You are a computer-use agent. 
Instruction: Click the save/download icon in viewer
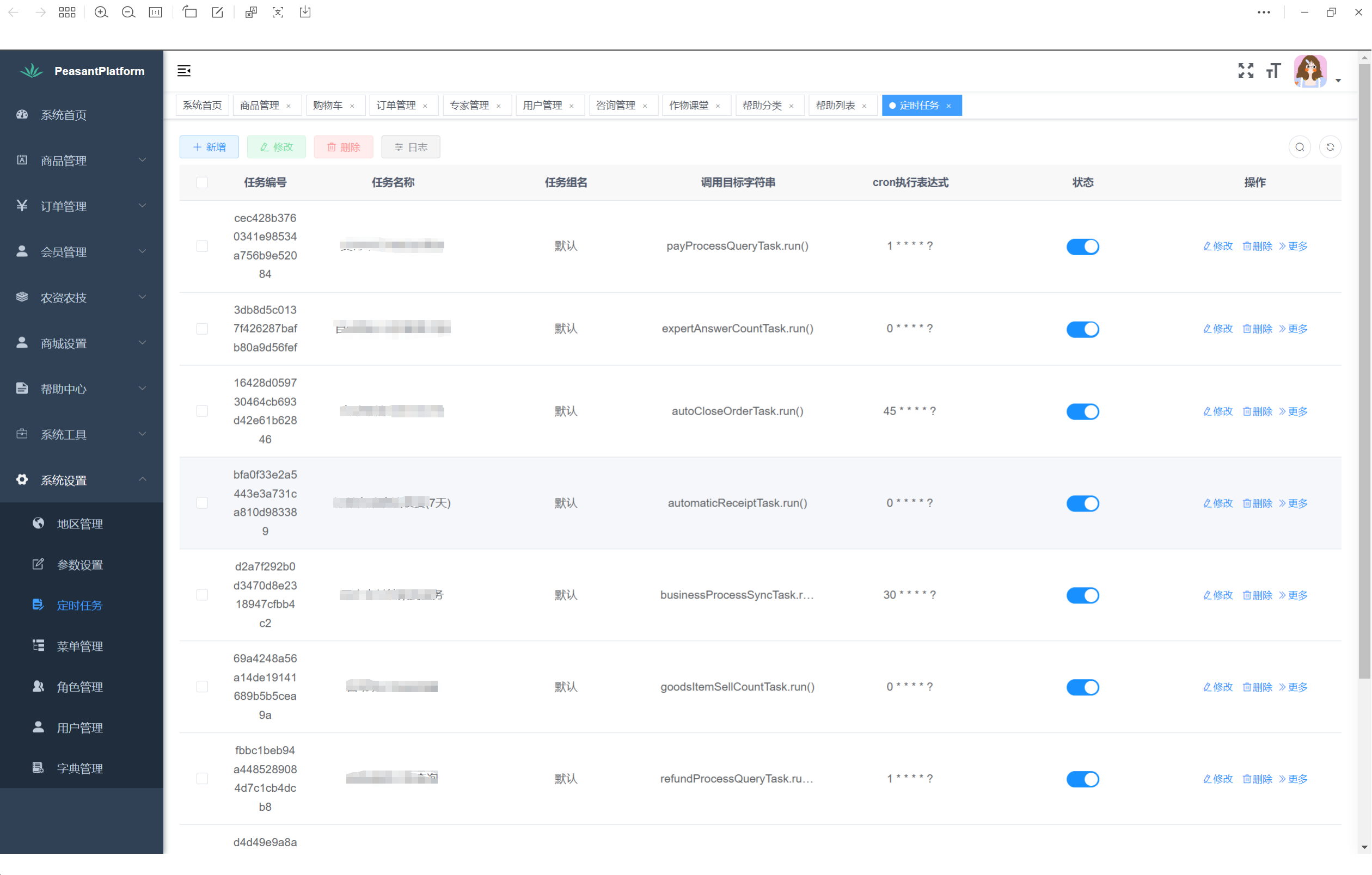305,12
